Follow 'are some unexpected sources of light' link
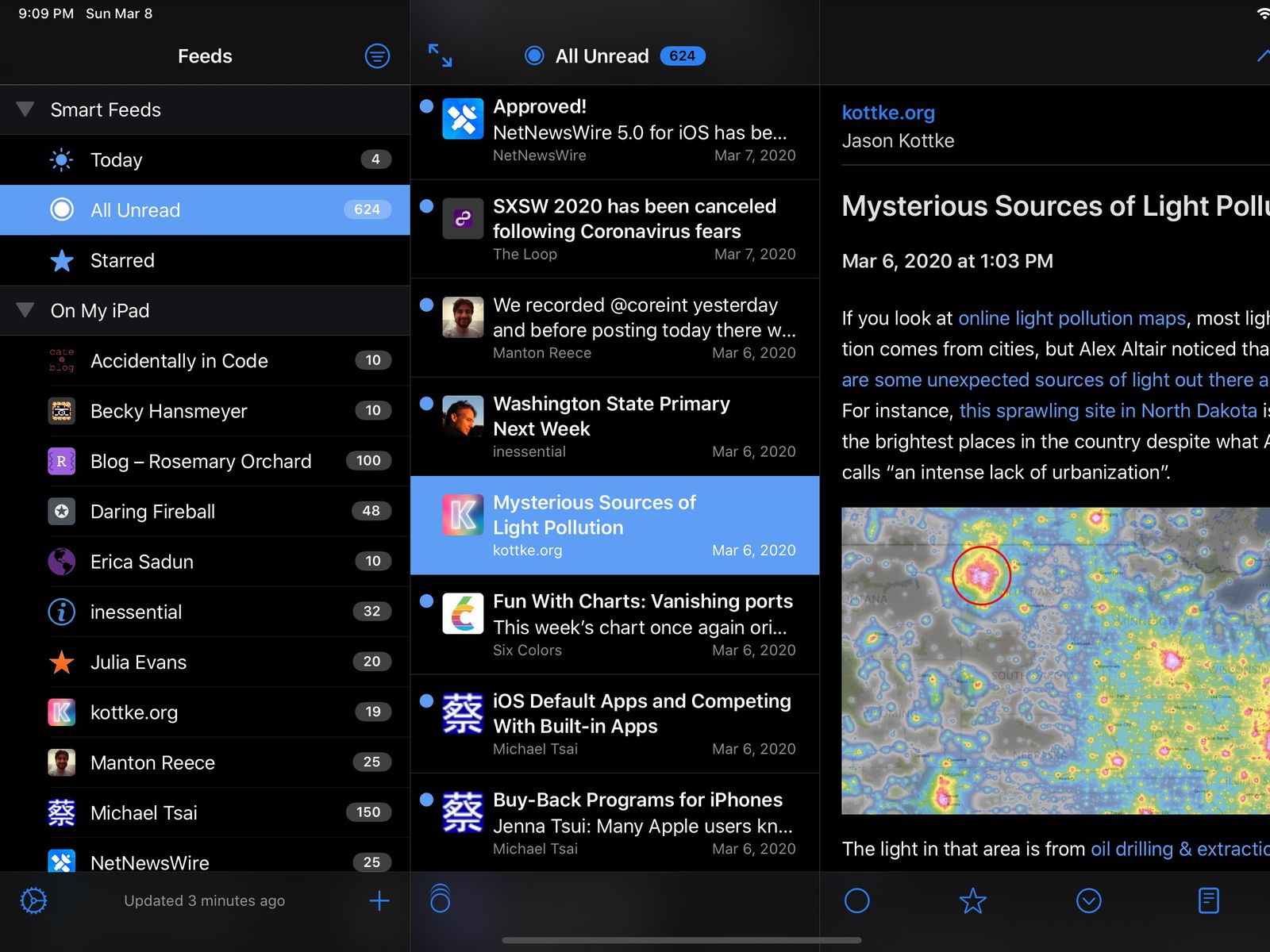 [1055, 380]
